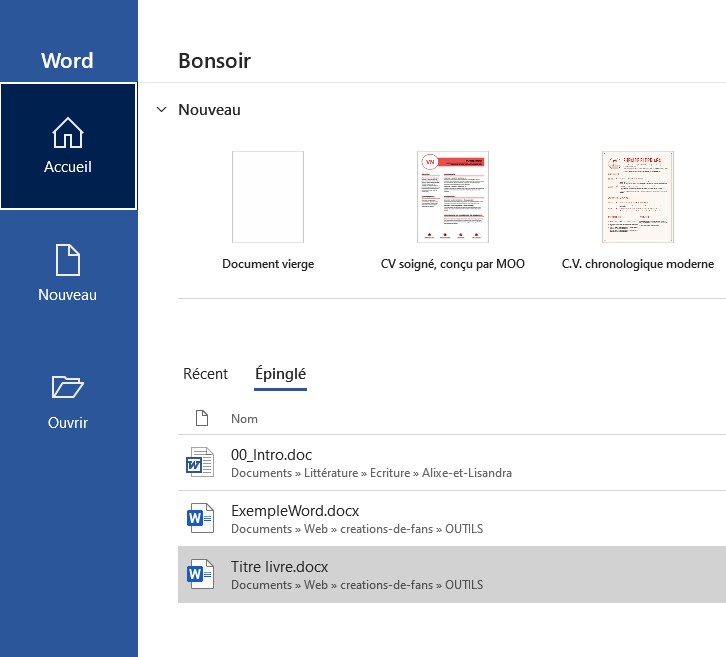The height and width of the screenshot is (657, 726).
Task: Open the ExempleWord.docx file name
Action: pyautogui.click(x=294, y=511)
